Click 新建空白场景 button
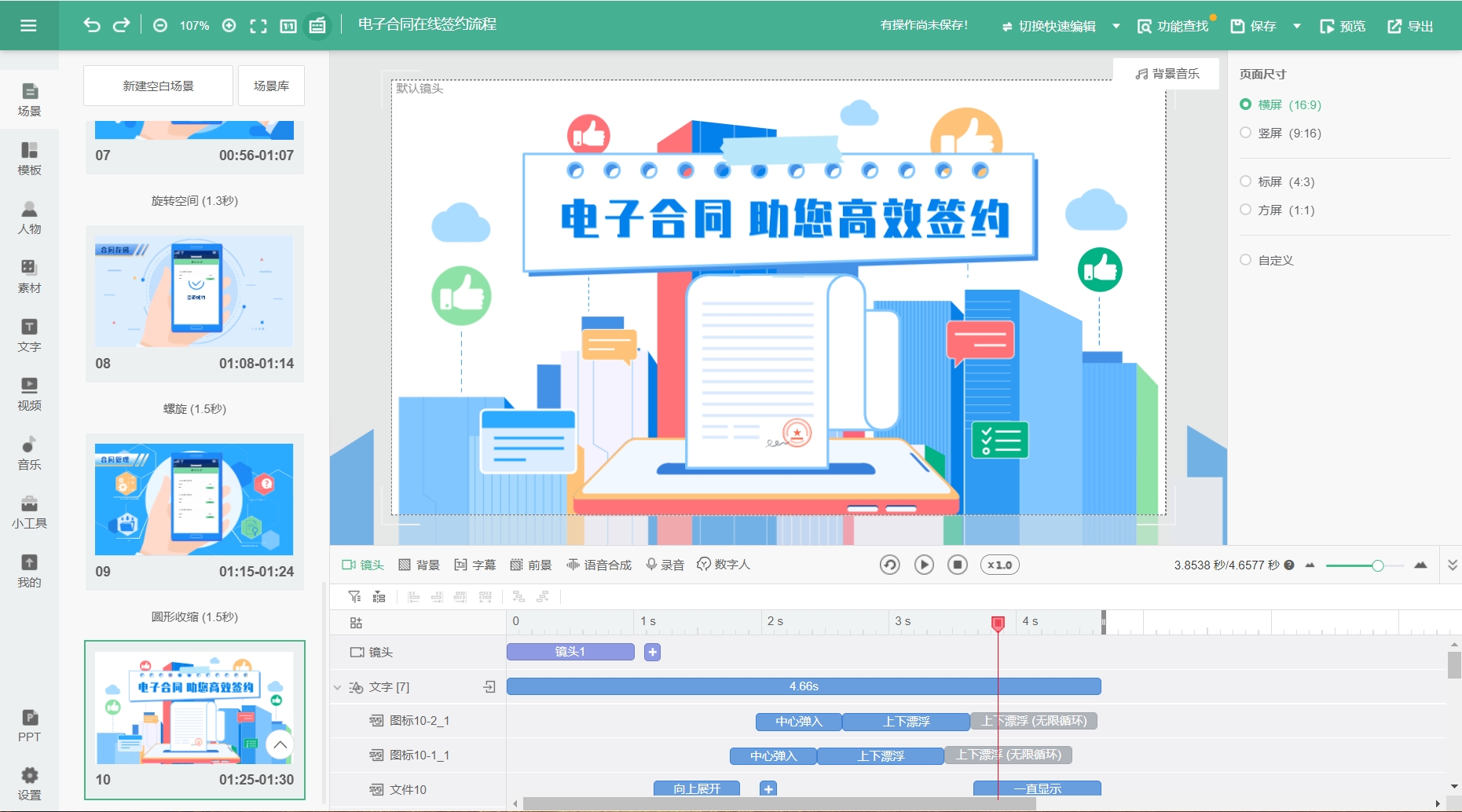The width and height of the screenshot is (1462, 812). [158, 86]
